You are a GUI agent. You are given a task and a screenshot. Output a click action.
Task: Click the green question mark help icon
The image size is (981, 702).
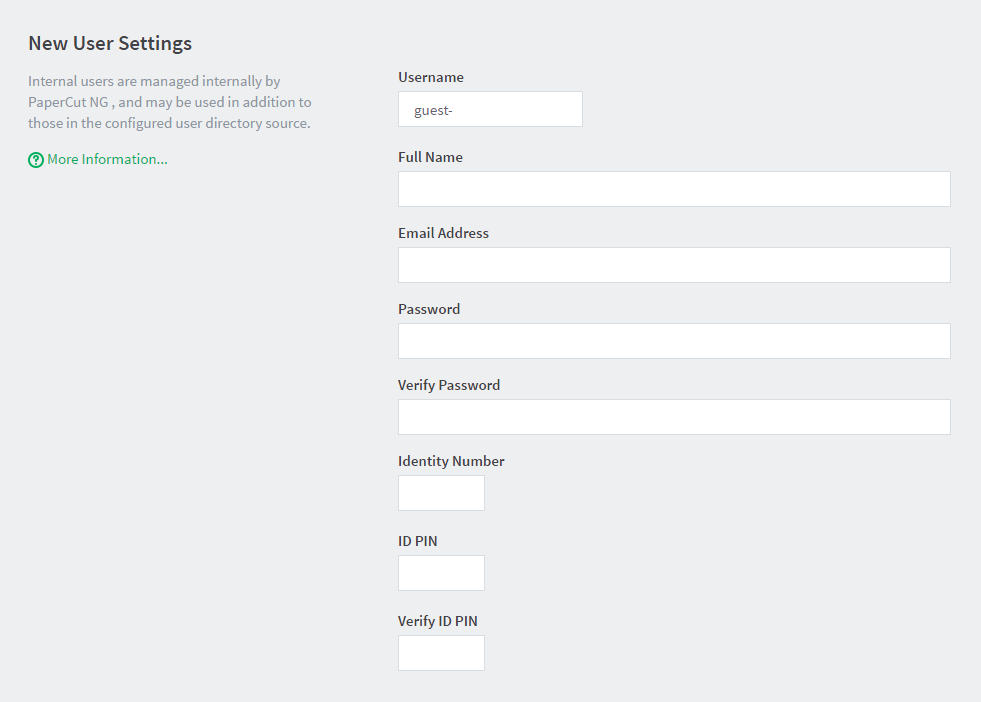[x=36, y=160]
